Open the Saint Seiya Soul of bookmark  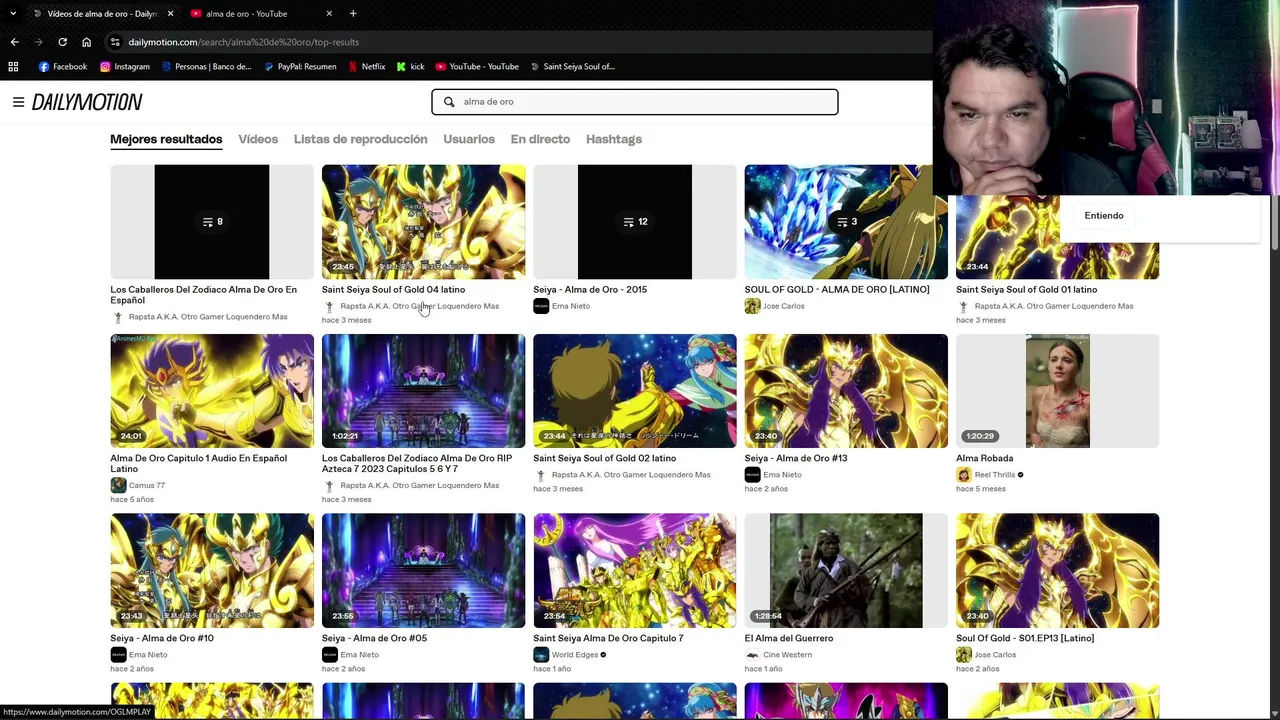tap(572, 67)
